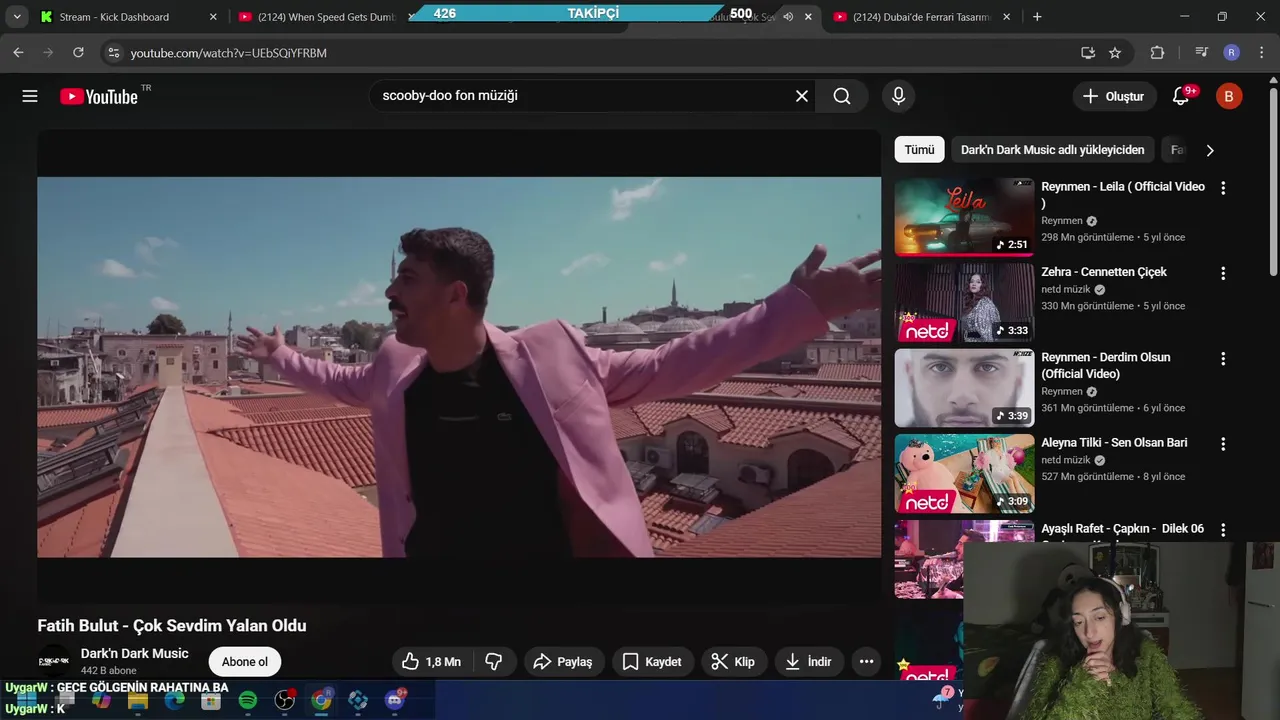Go back with the browser arrow
The width and height of the screenshot is (1280, 720).
(18, 52)
